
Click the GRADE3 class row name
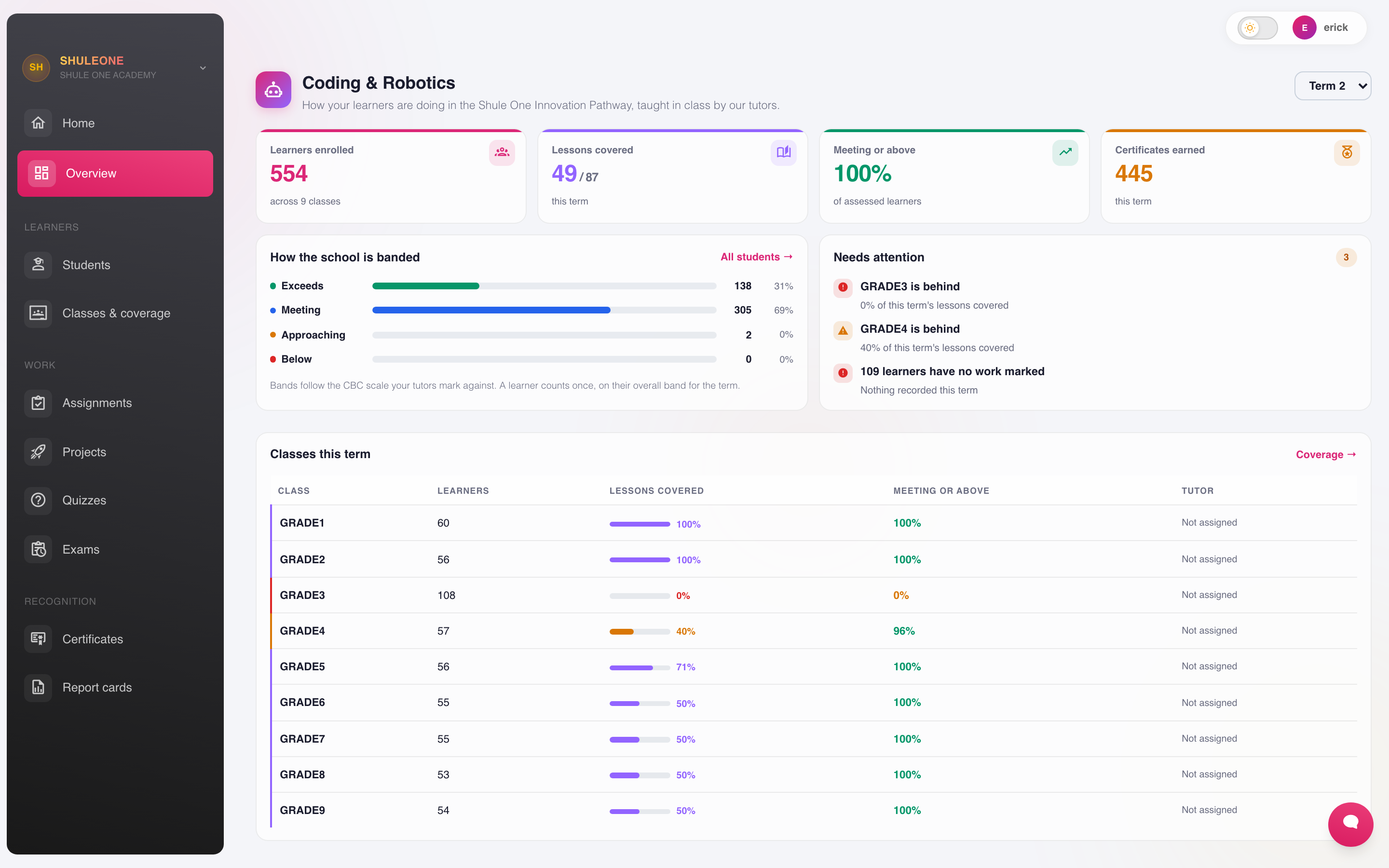pos(302,596)
